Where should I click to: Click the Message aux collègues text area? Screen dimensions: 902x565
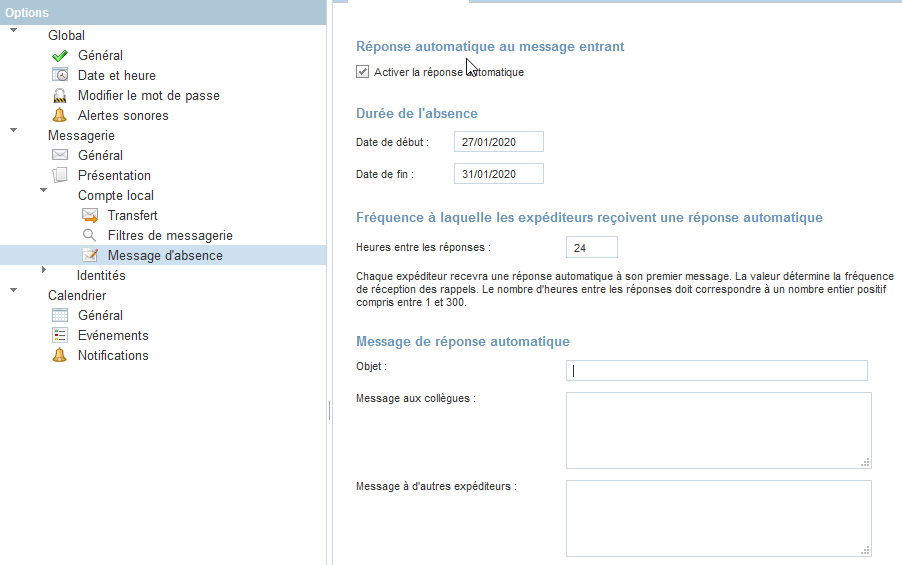[717, 429]
